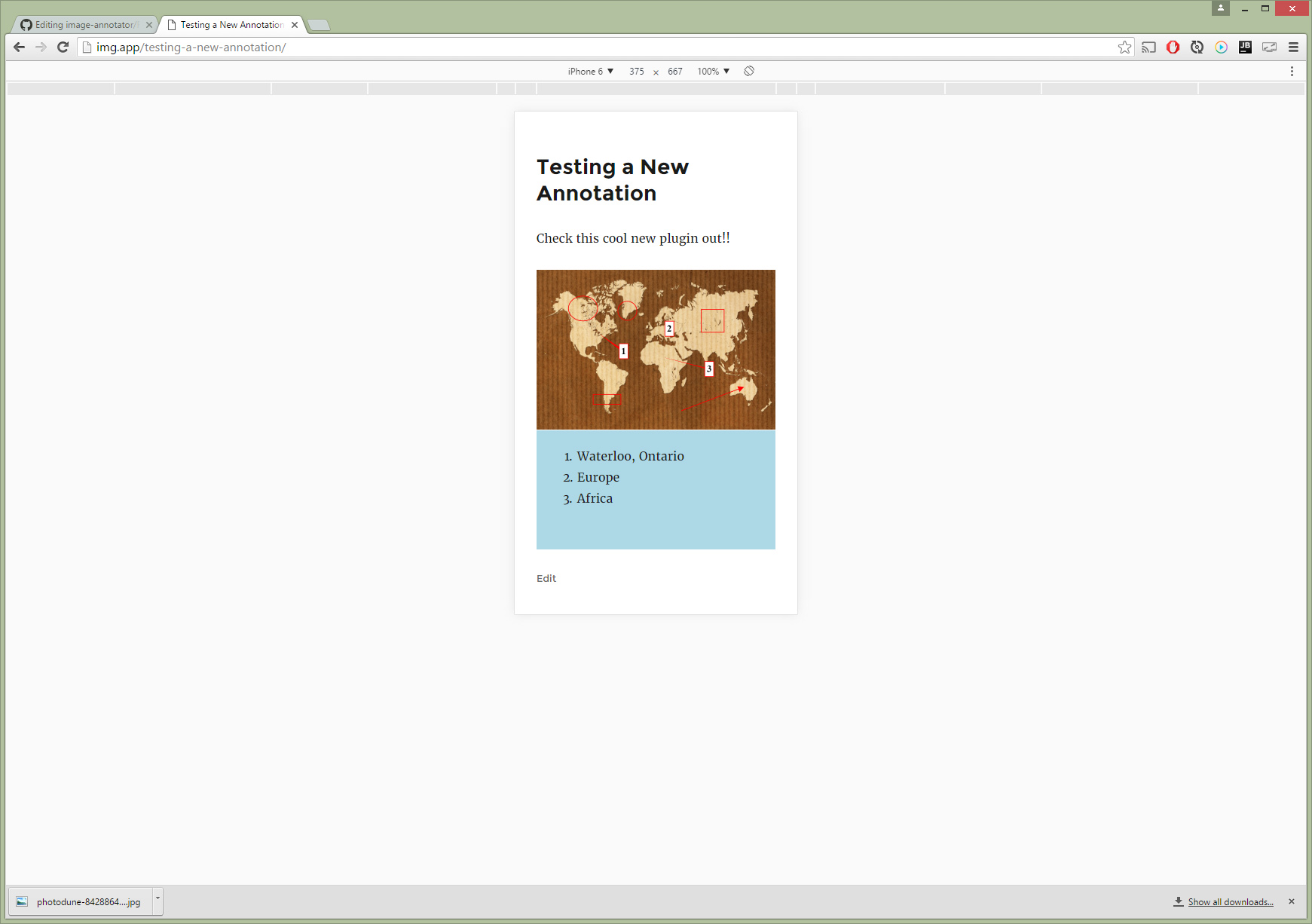Image resolution: width=1312 pixels, height=924 pixels.
Task: Open the Show all downloads link
Action: (x=1231, y=902)
